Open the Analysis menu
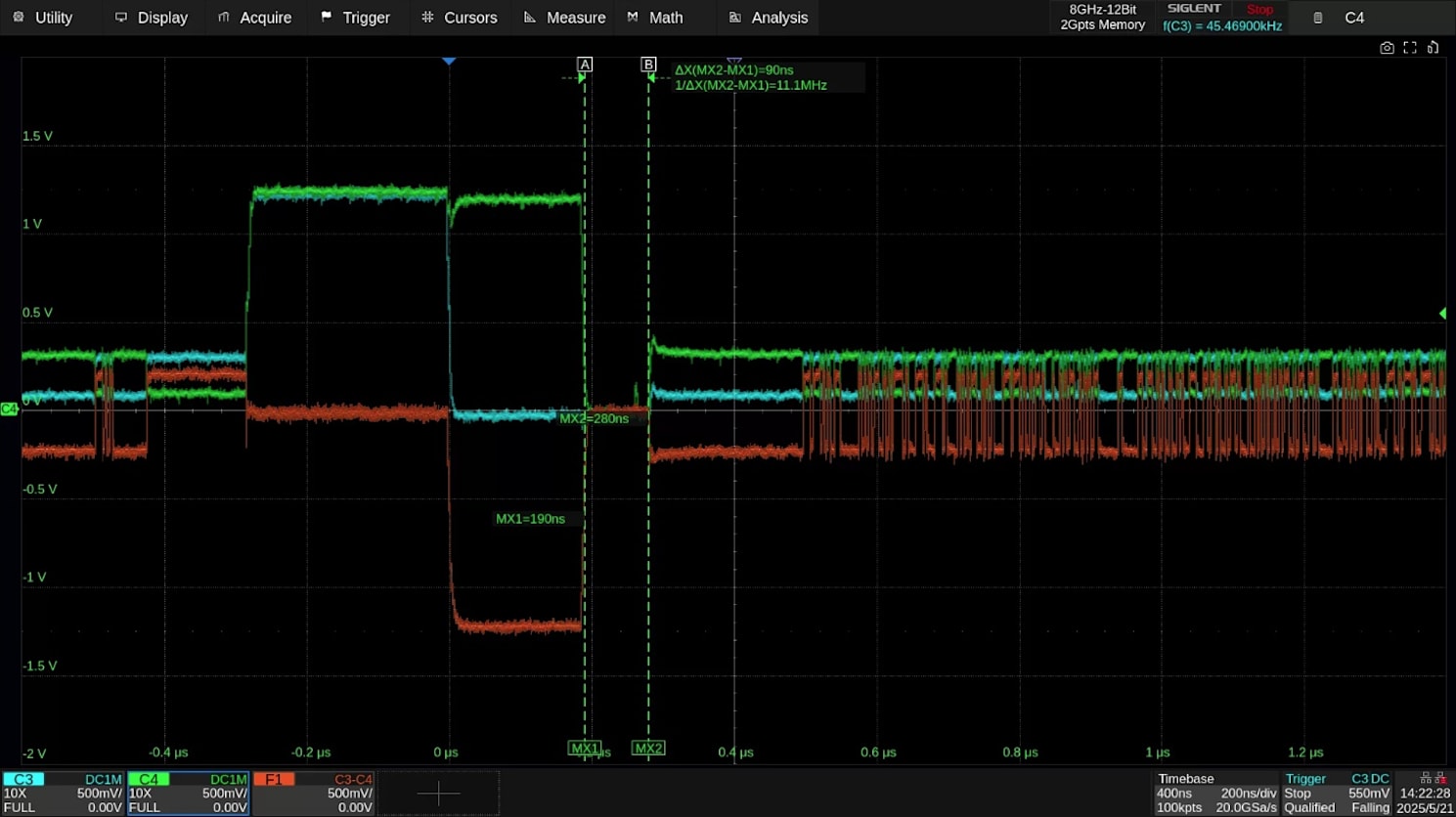The height and width of the screenshot is (817, 1456). click(769, 18)
